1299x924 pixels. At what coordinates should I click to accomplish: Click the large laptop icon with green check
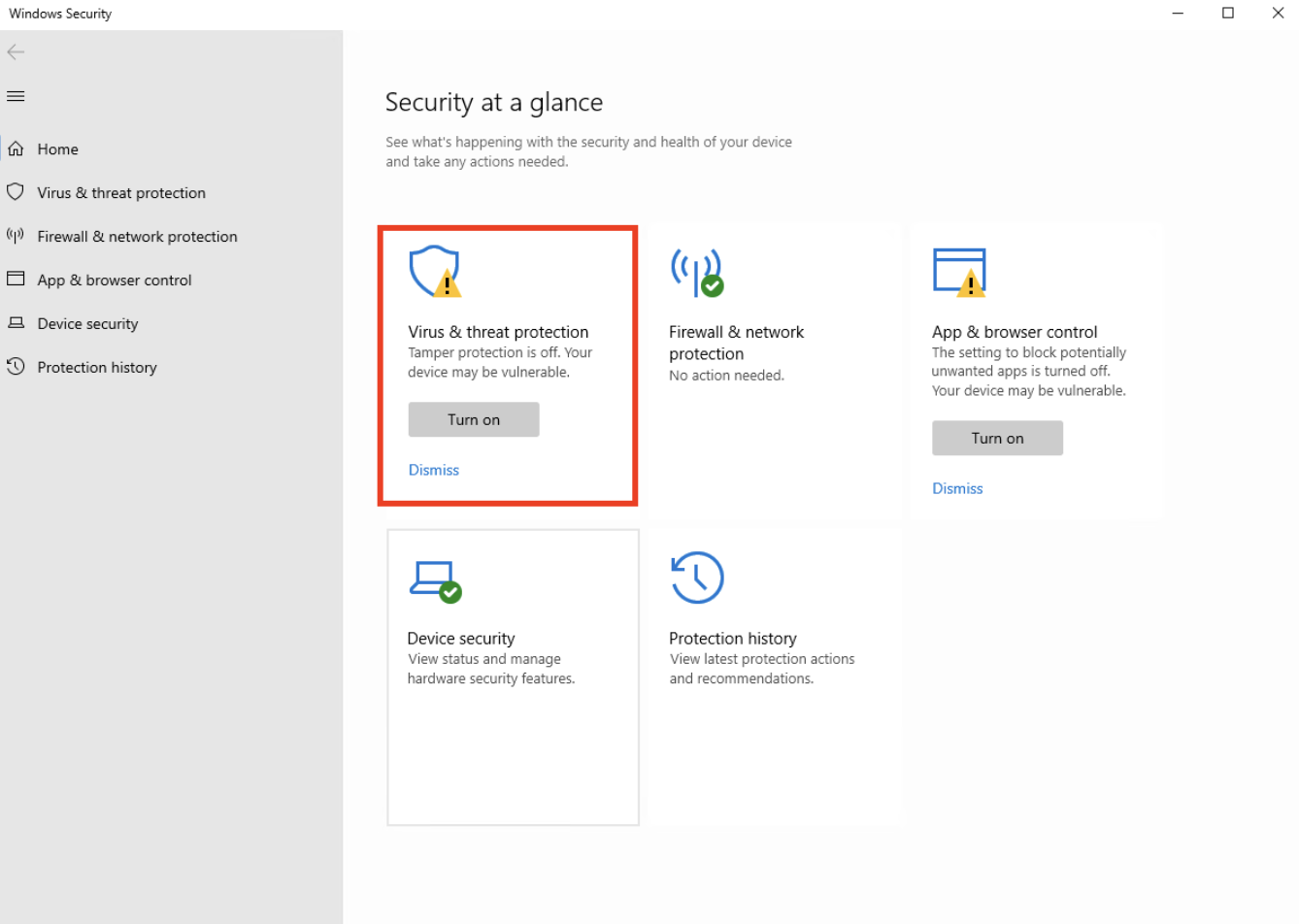point(435,581)
